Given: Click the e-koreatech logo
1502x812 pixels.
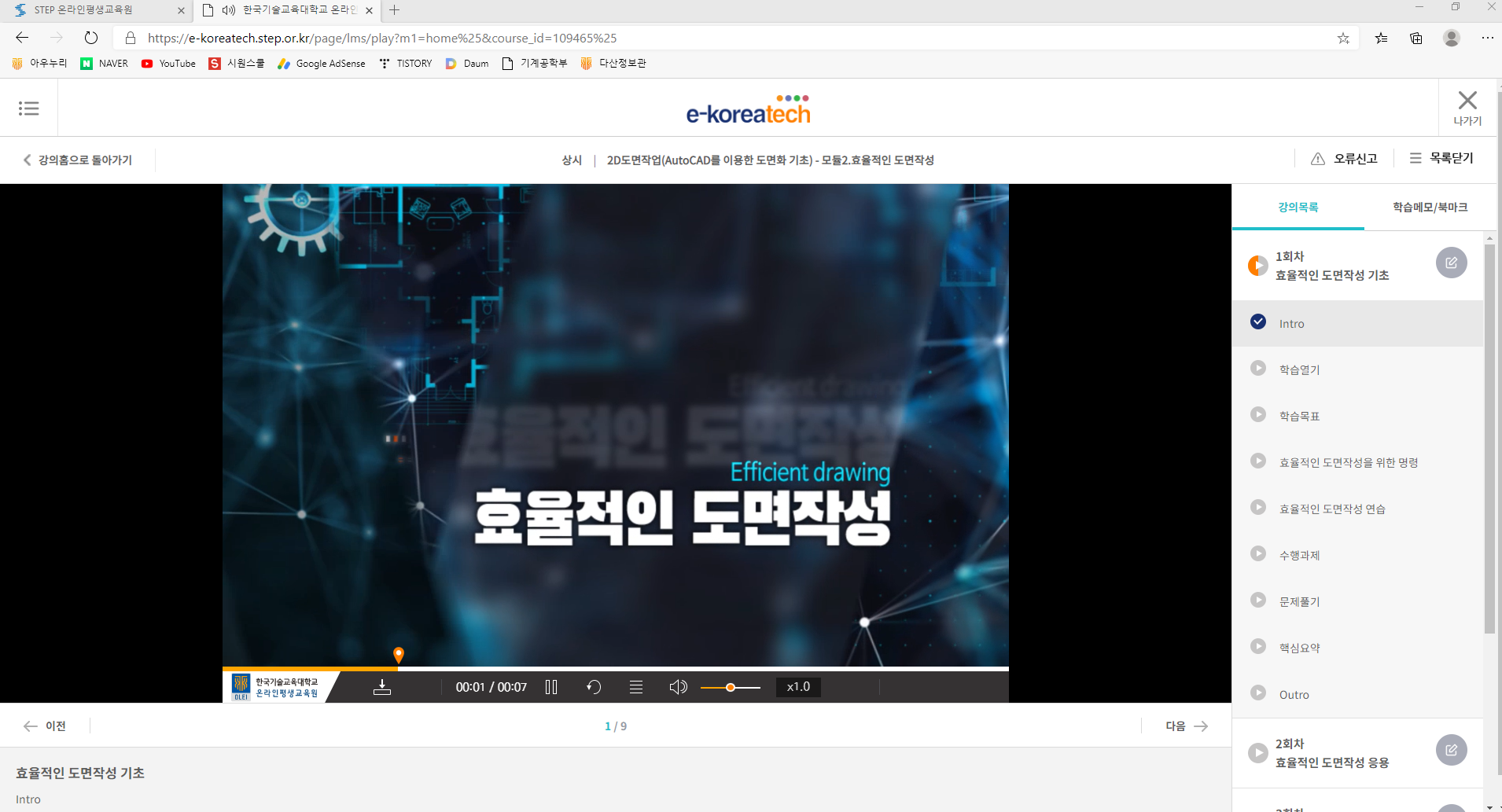Looking at the screenshot, I should (748, 110).
